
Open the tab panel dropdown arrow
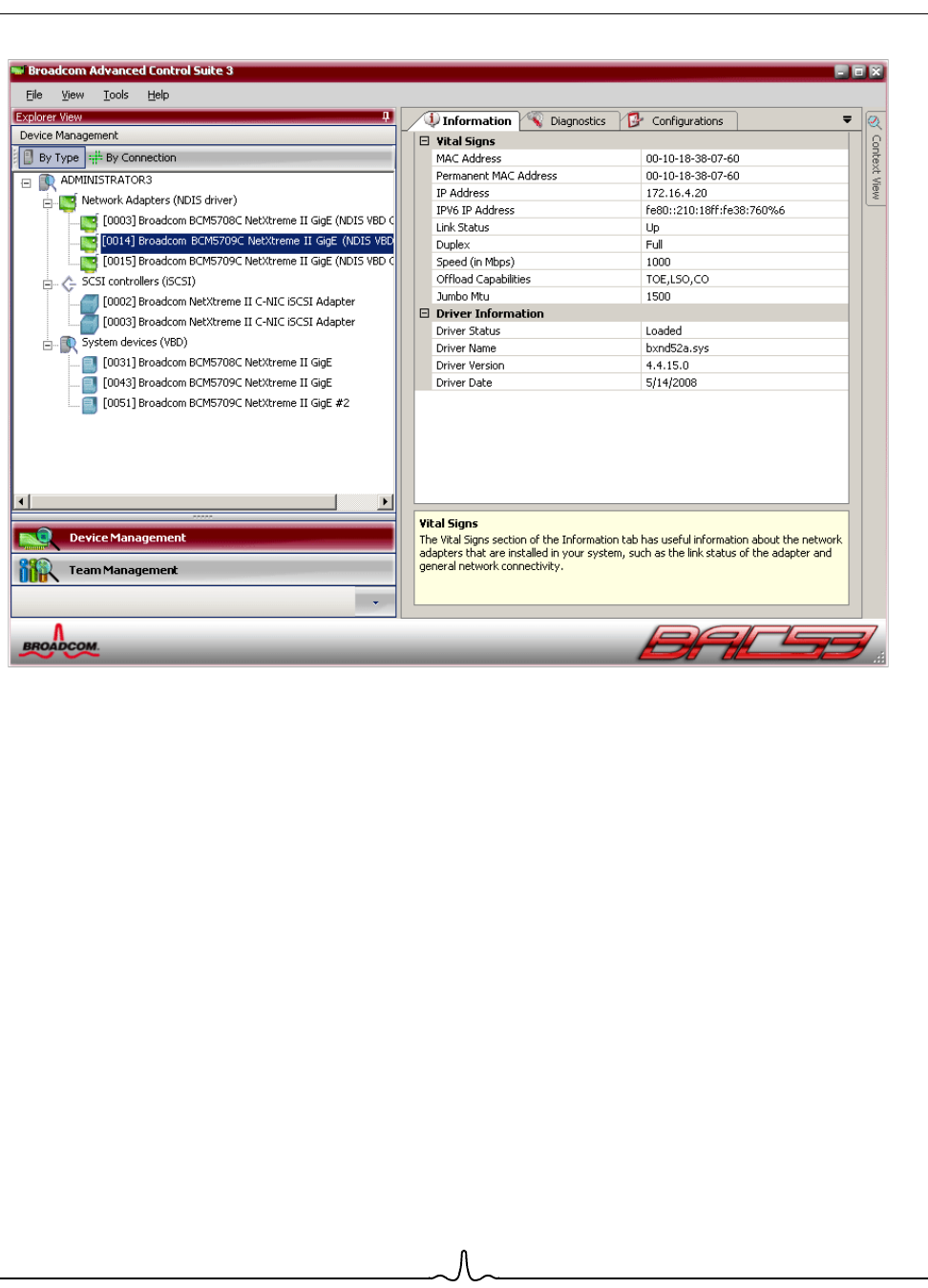(847, 119)
